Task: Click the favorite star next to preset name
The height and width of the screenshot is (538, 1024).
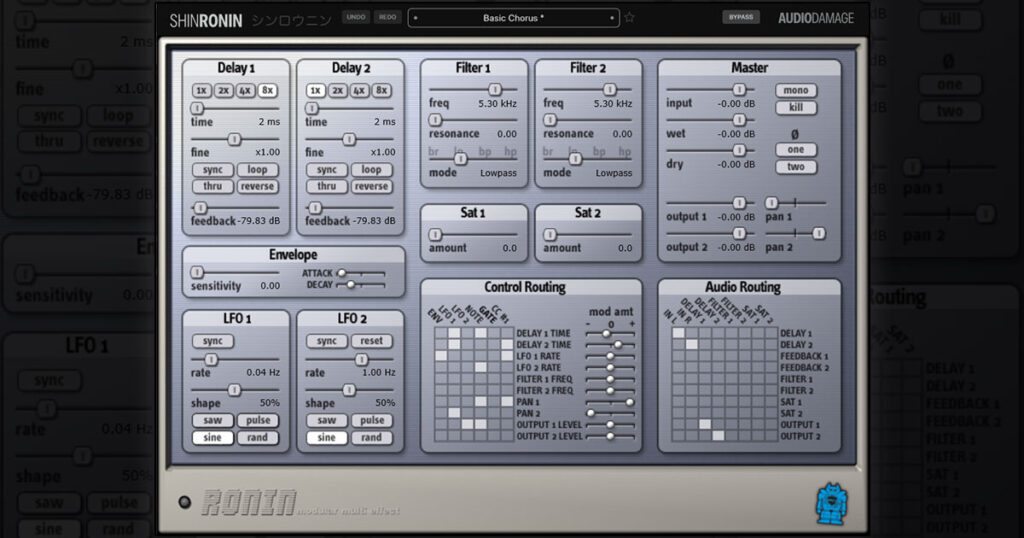Action: coord(629,18)
